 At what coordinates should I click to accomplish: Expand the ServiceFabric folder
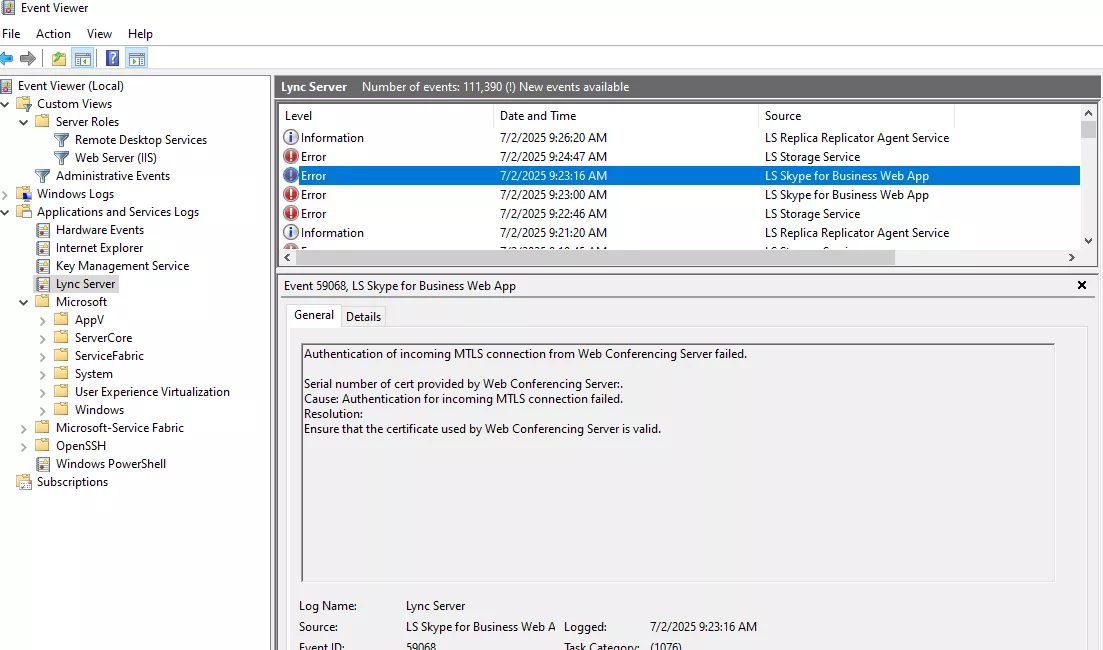(x=42, y=357)
